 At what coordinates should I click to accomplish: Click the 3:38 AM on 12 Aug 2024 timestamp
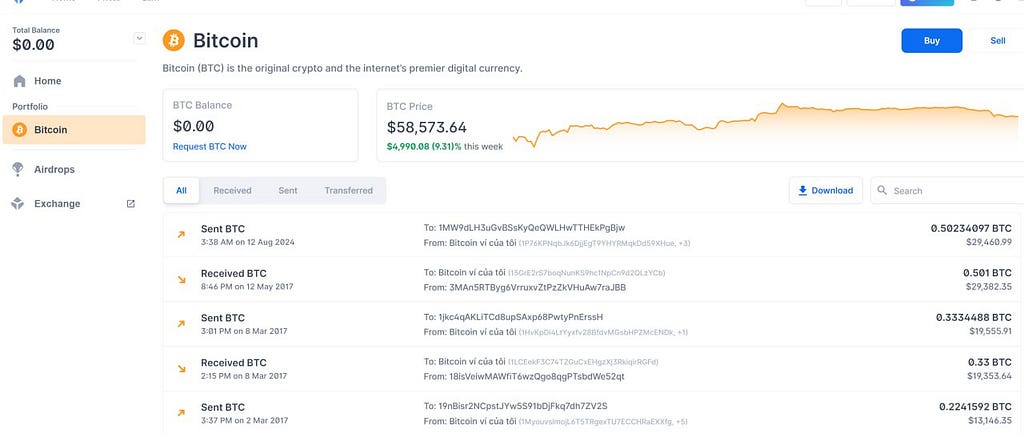(248, 242)
